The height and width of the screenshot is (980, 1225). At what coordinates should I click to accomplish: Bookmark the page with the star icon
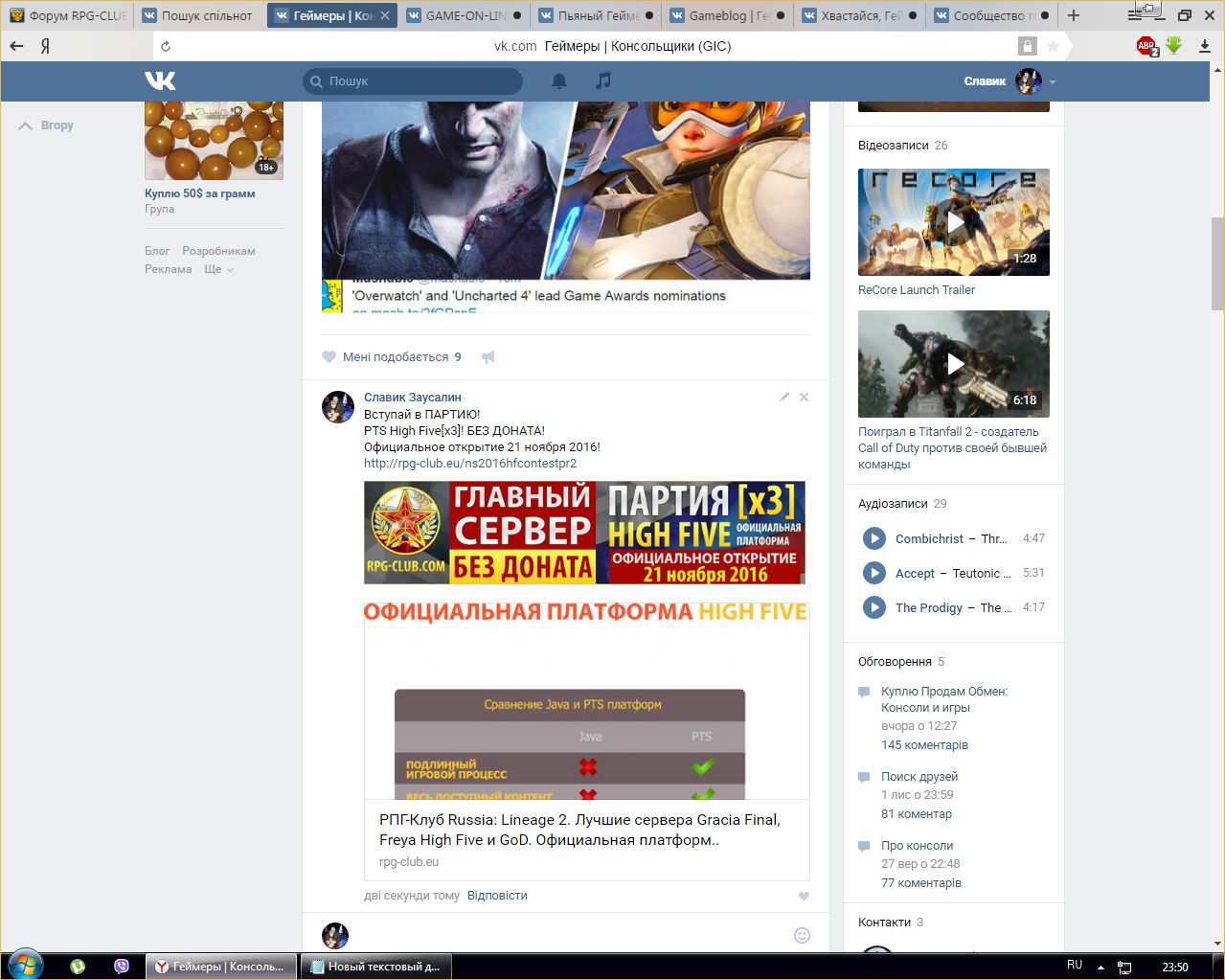[1053, 46]
